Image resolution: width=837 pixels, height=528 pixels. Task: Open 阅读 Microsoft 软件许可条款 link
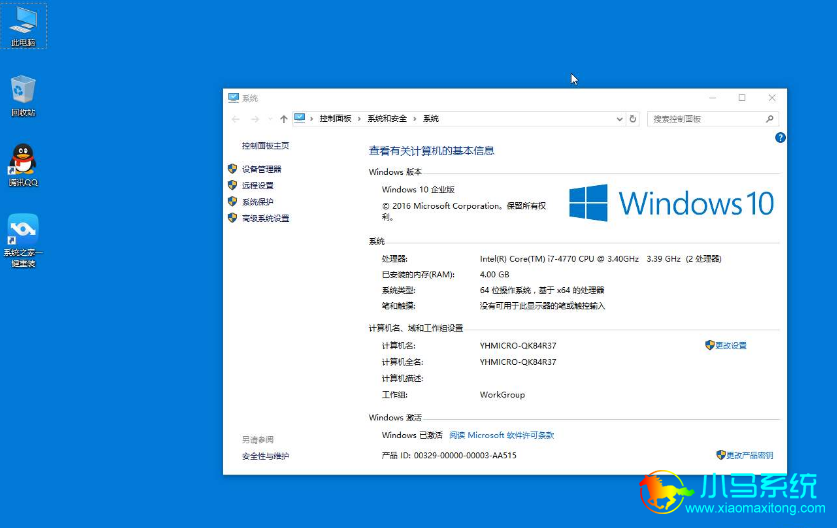pos(502,435)
